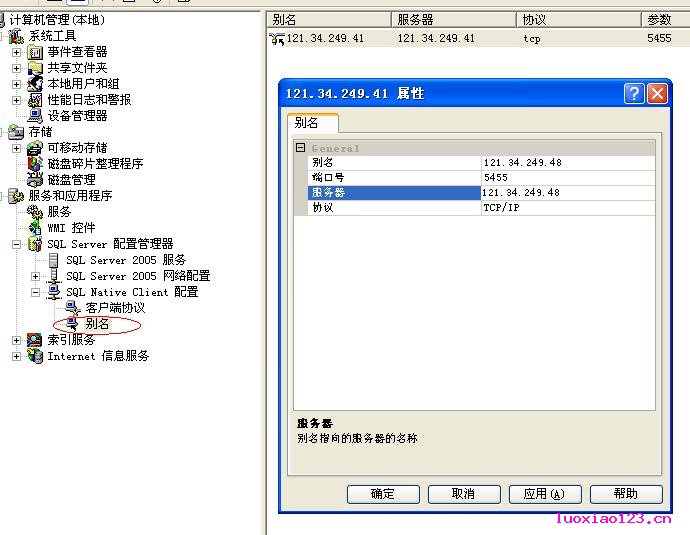Click the OK (确定) button
Image resolution: width=690 pixels, height=535 pixels.
pyautogui.click(x=383, y=494)
